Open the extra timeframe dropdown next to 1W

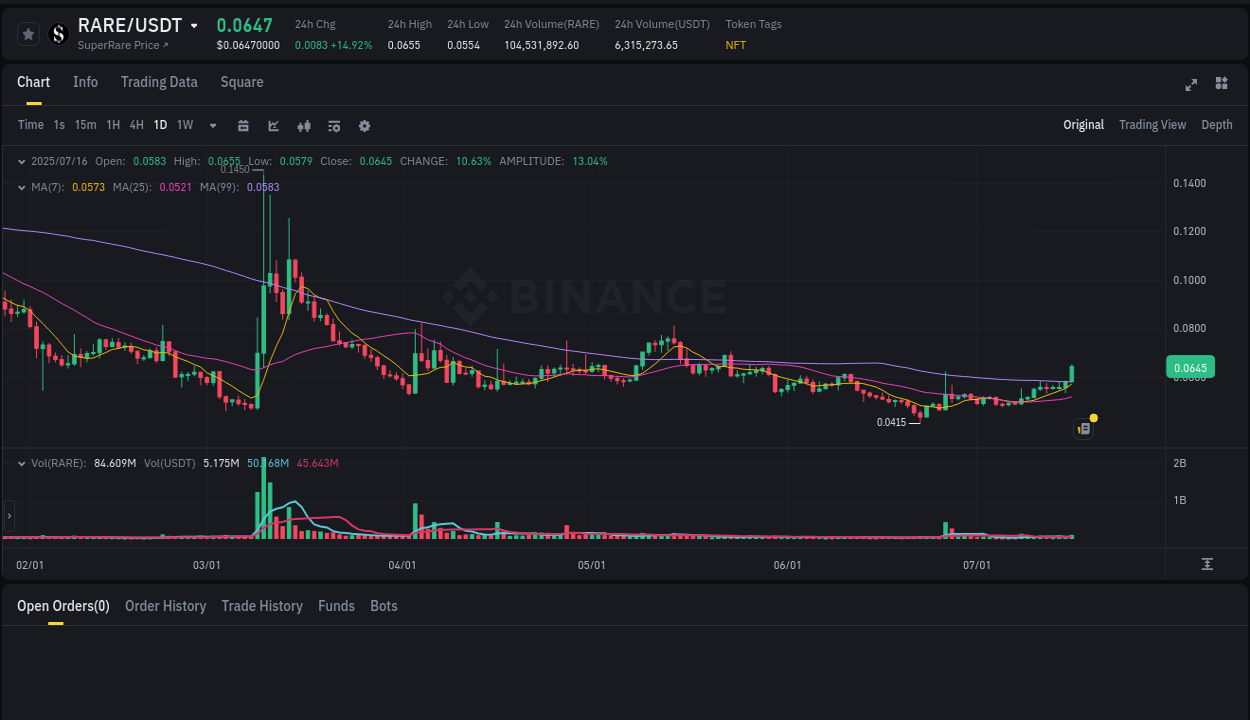pos(211,126)
